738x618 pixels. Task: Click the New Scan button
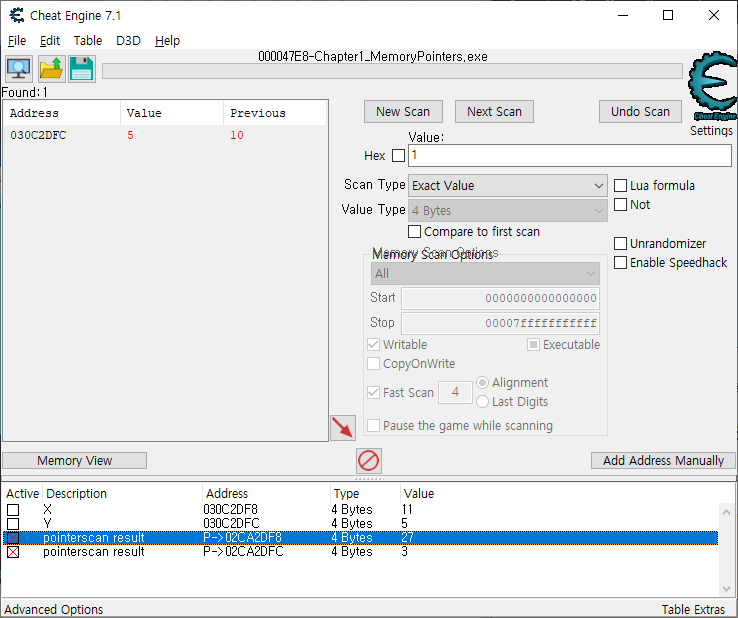tap(403, 112)
